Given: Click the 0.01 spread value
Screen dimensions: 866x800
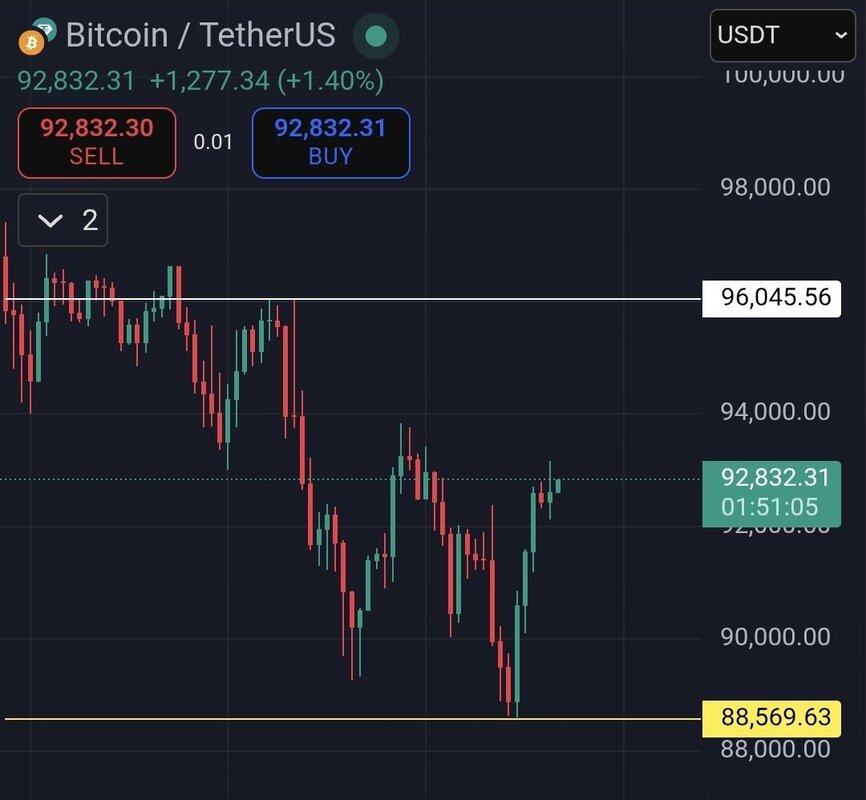Looking at the screenshot, I should (213, 142).
